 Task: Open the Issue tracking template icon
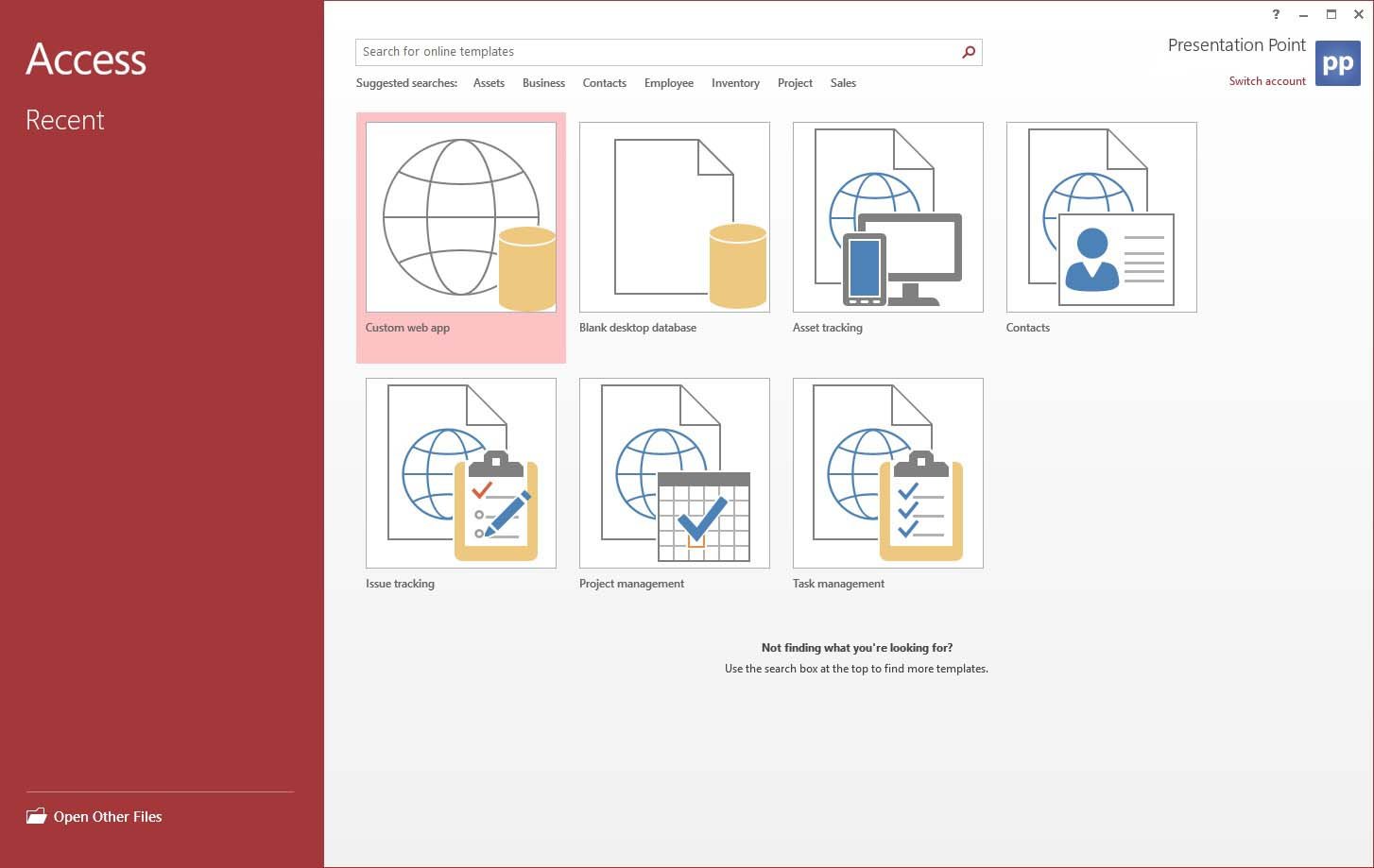coord(461,473)
